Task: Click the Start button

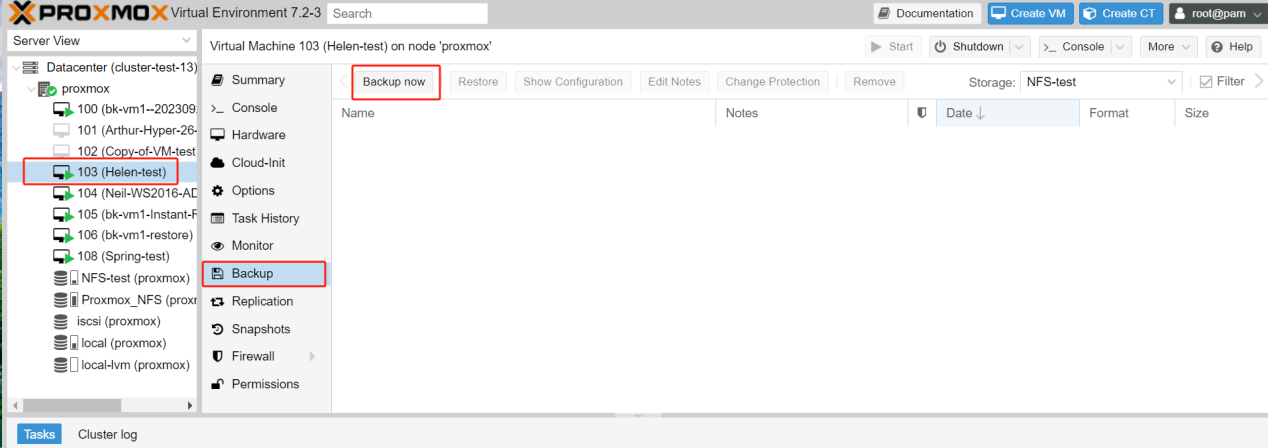Action: click(894, 47)
